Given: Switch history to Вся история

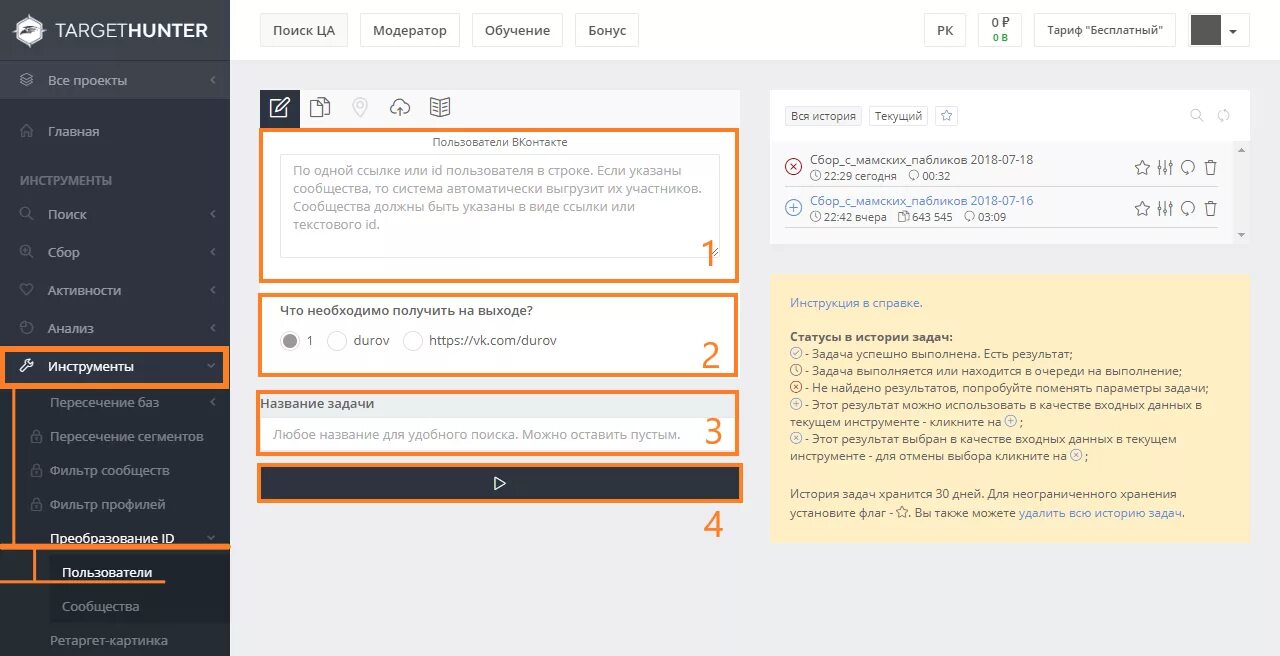Looking at the screenshot, I should 823,116.
